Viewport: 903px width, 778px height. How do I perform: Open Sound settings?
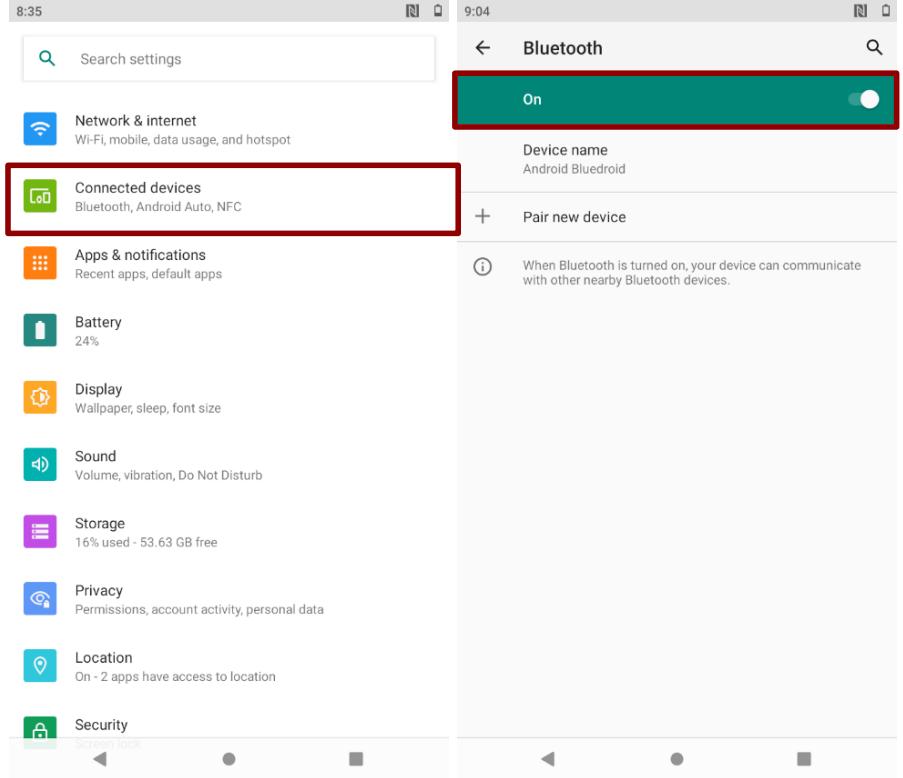[x=229, y=465]
